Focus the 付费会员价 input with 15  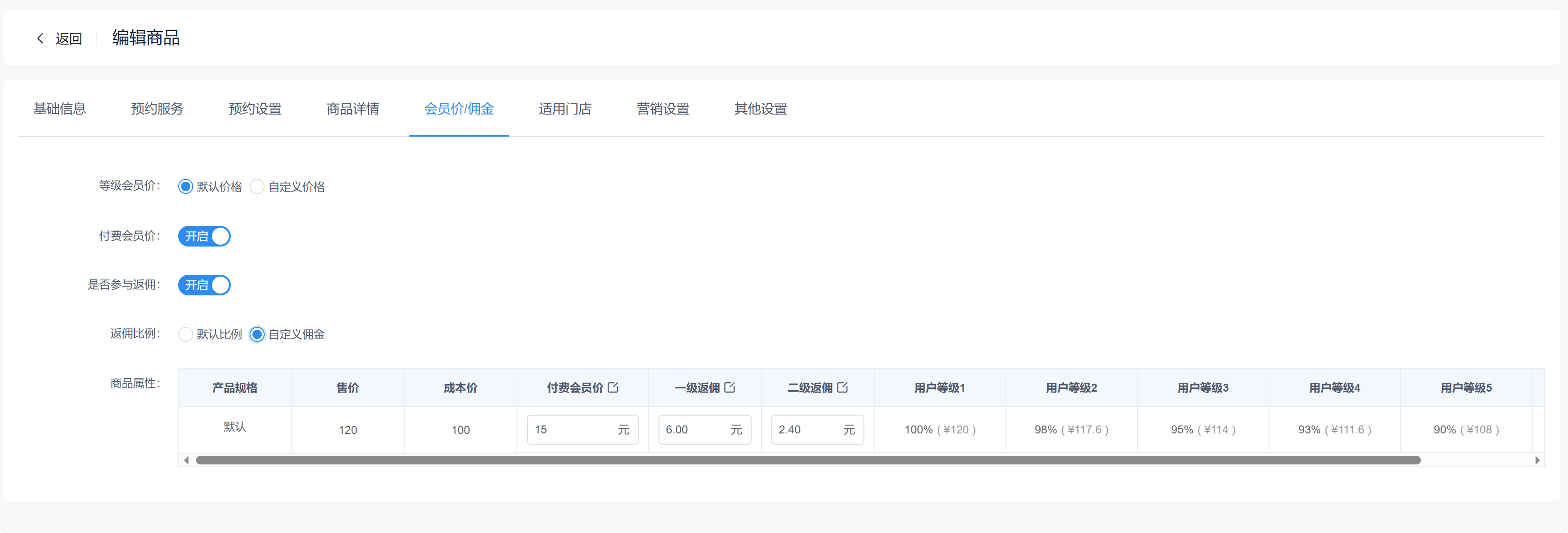pyautogui.click(x=571, y=430)
